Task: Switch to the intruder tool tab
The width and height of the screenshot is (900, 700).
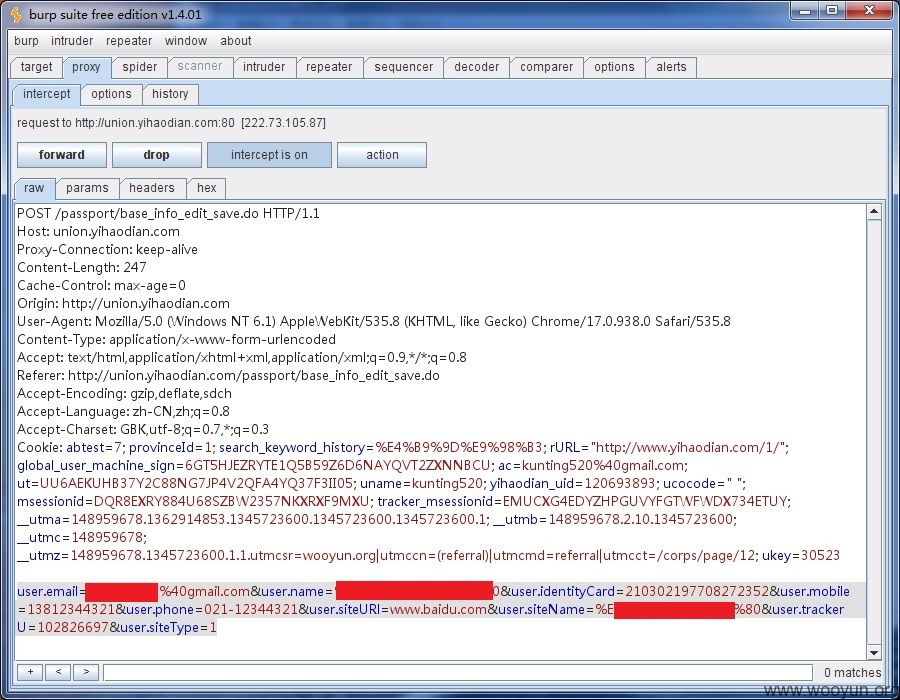Action: pos(264,67)
